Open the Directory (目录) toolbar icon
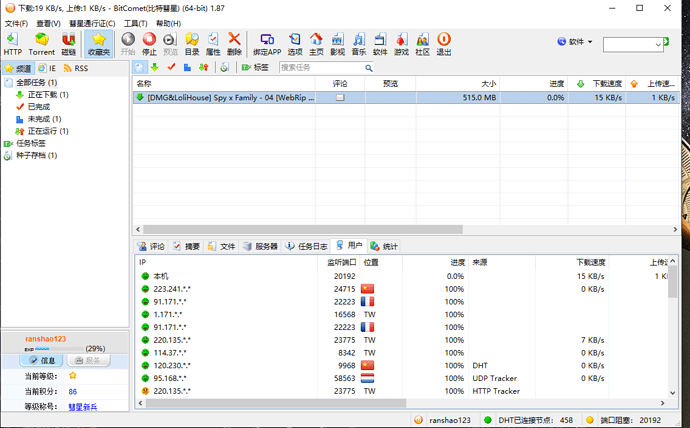This screenshot has height=428, width=690. click(192, 44)
